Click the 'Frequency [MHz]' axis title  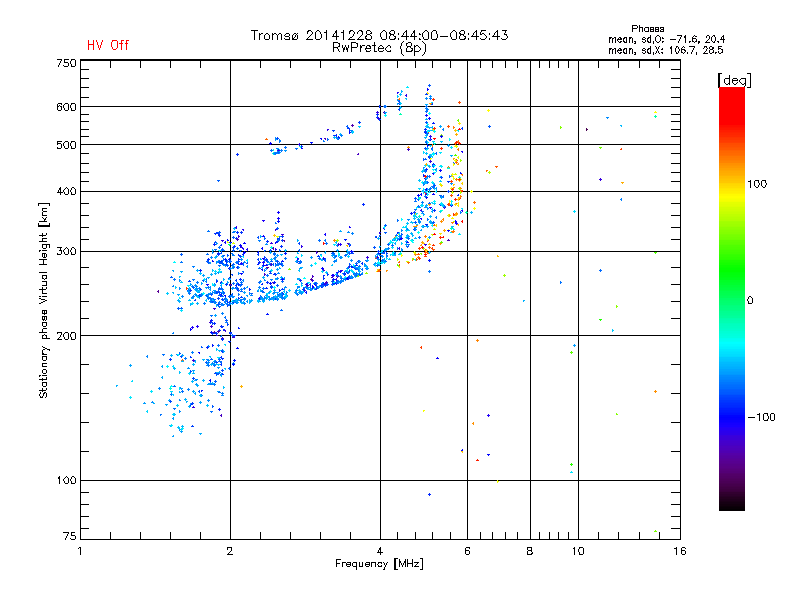[379, 564]
